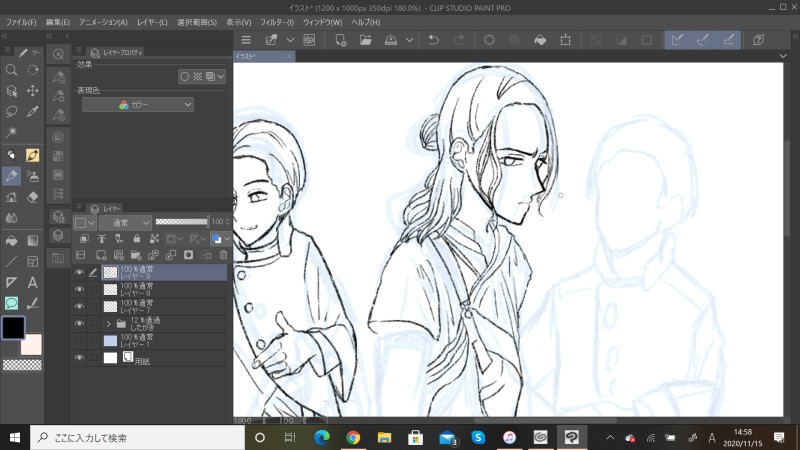Open CLIP STUDIO spiral icon in command bar
This screenshot has height=450, width=800.
[x=309, y=40]
